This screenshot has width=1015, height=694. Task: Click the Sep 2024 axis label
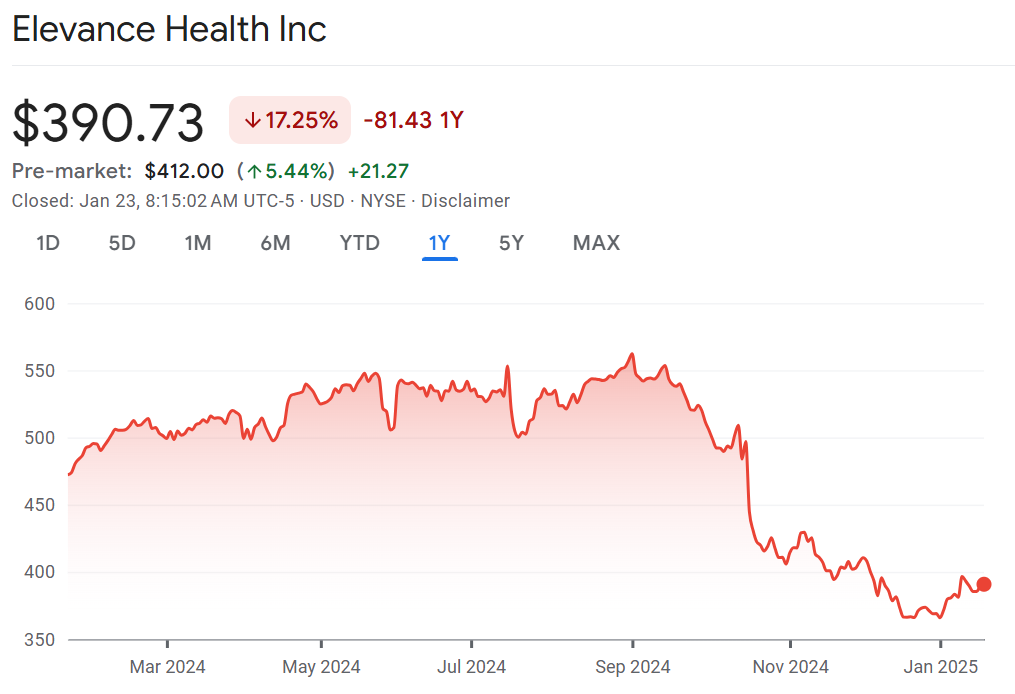pyautogui.click(x=631, y=667)
